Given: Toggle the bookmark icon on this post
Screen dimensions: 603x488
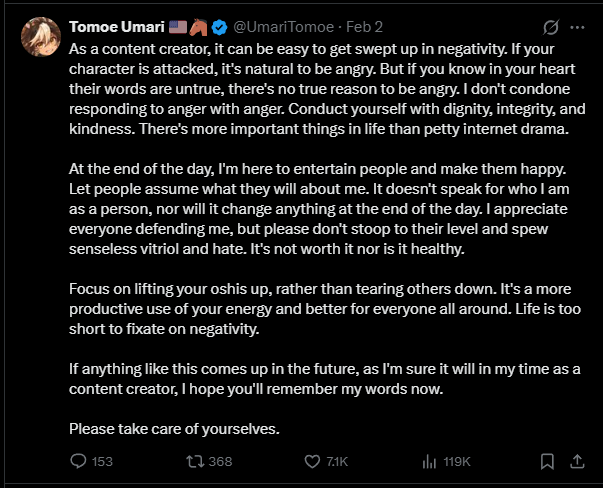Looking at the screenshot, I should [547, 461].
